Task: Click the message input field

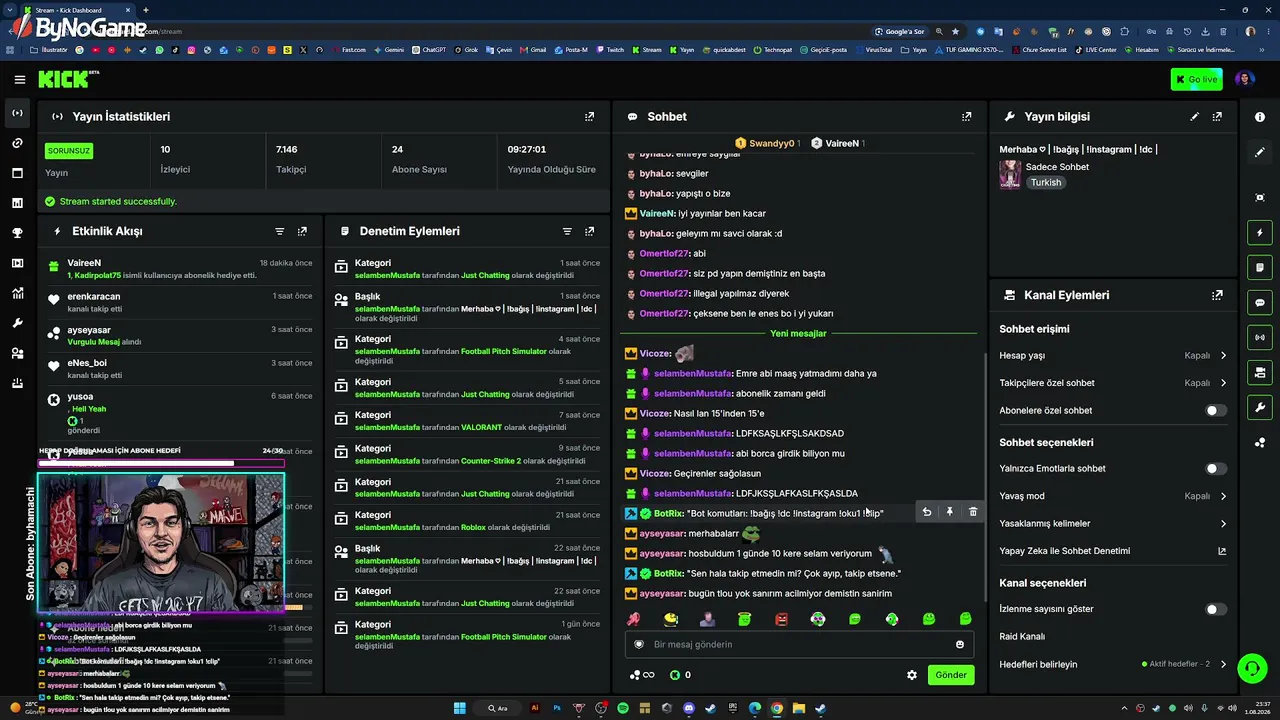Action: (798, 645)
